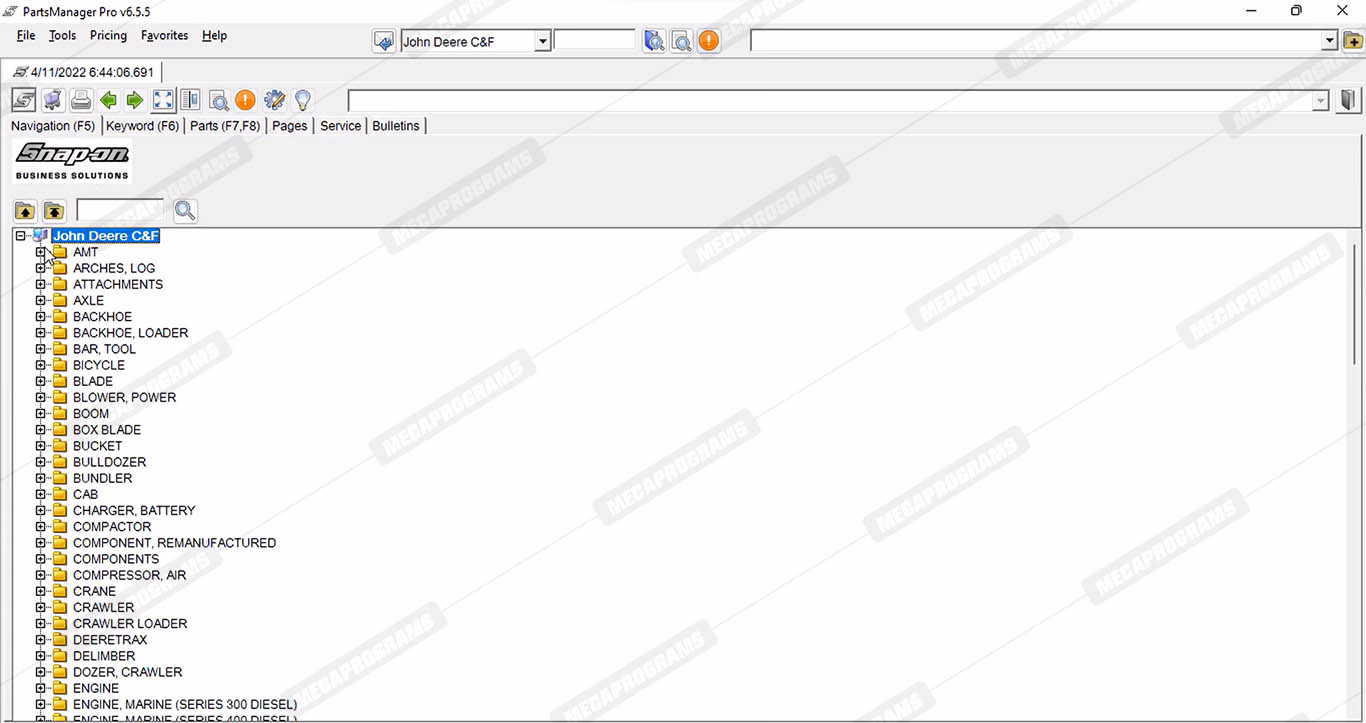Select the COMPONENT, REMANUFACTURED tree item
The height and width of the screenshot is (723, 1366).
click(x=174, y=543)
